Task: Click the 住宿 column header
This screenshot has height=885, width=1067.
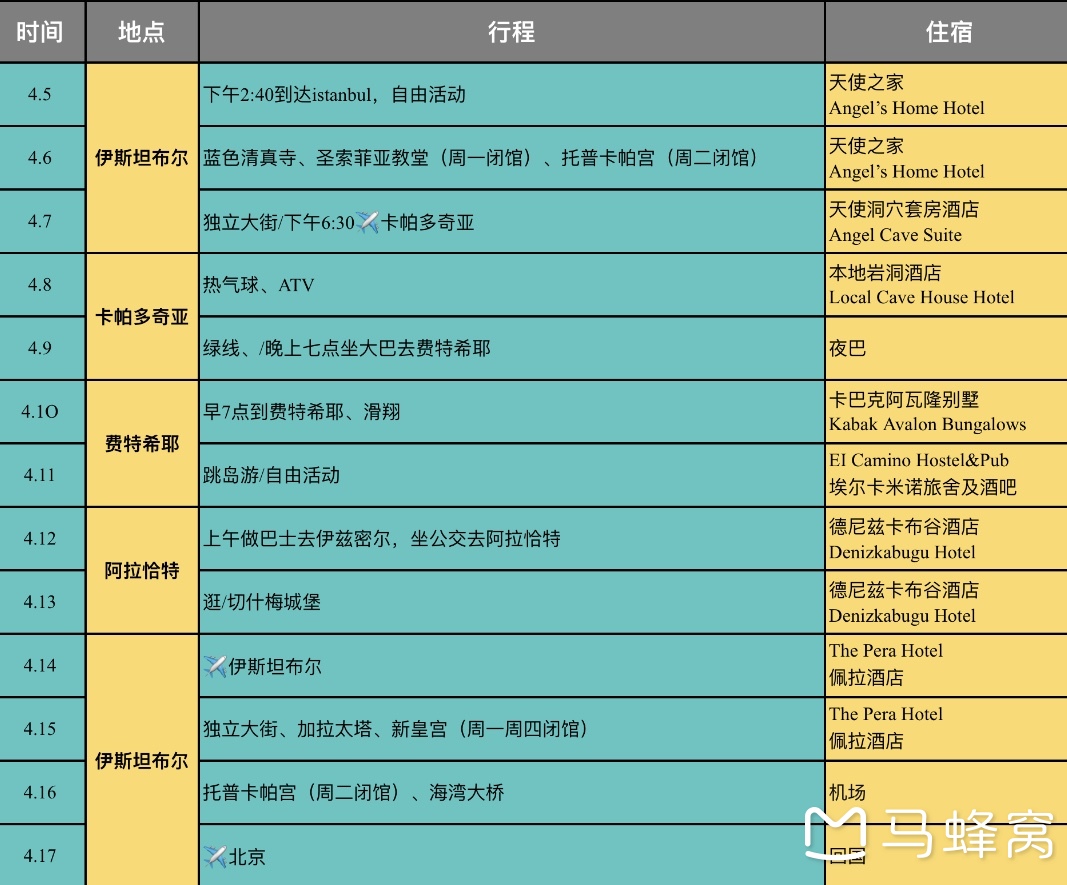Action: (x=946, y=32)
